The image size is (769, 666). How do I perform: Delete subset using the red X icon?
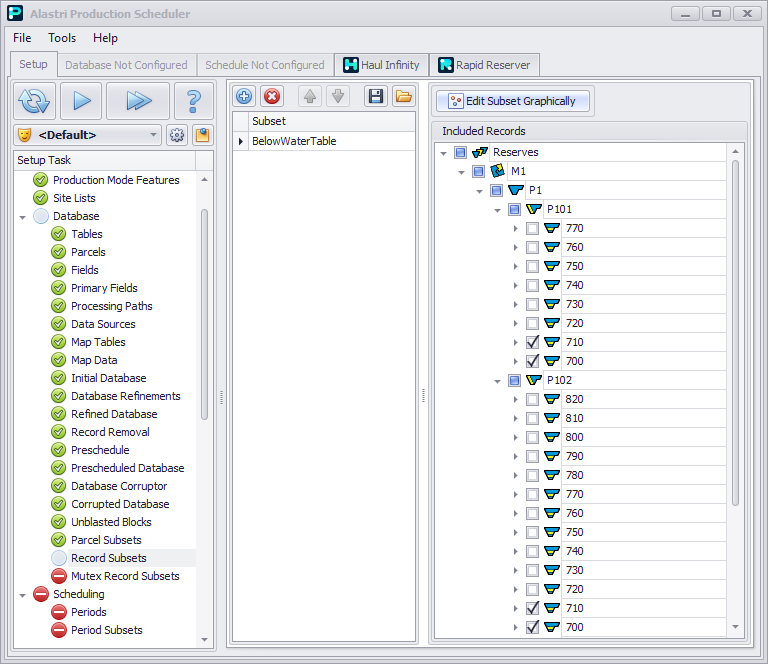[x=271, y=97]
